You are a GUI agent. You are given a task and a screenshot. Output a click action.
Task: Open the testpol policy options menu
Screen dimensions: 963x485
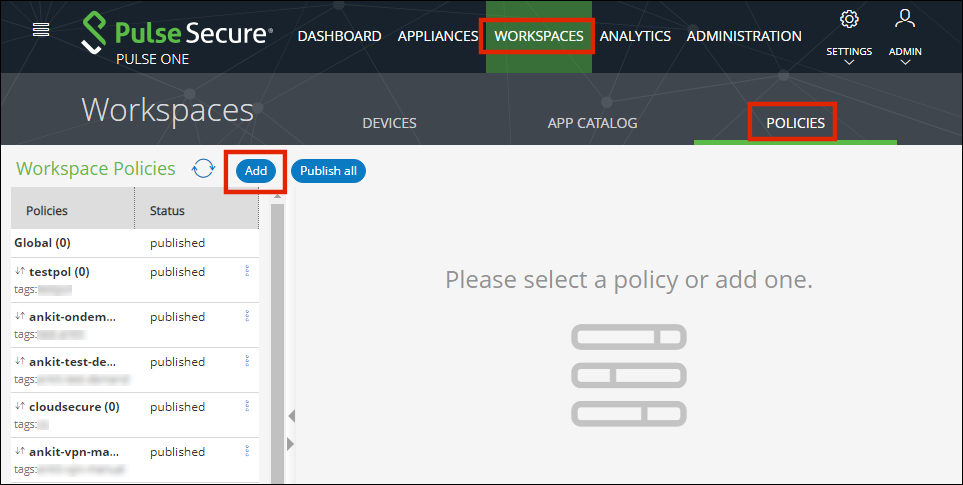point(247,271)
